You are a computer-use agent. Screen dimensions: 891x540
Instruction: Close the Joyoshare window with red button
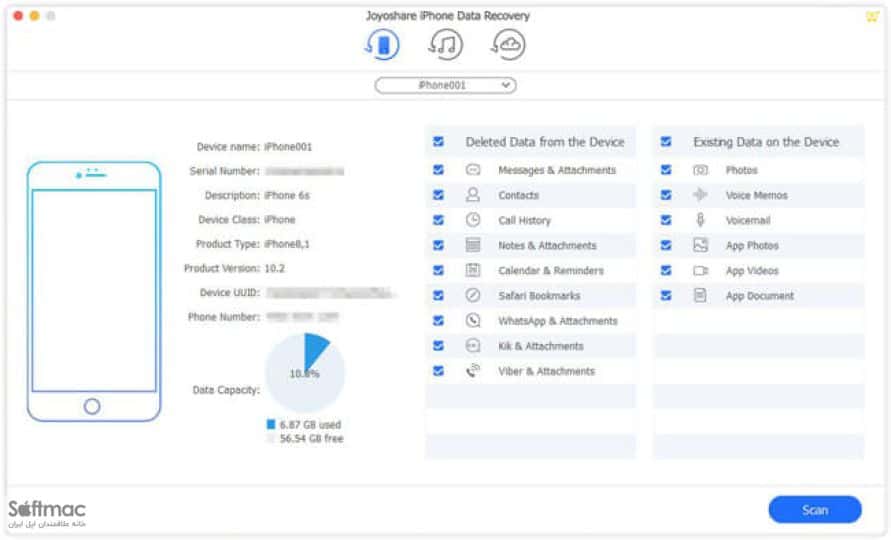(x=18, y=16)
